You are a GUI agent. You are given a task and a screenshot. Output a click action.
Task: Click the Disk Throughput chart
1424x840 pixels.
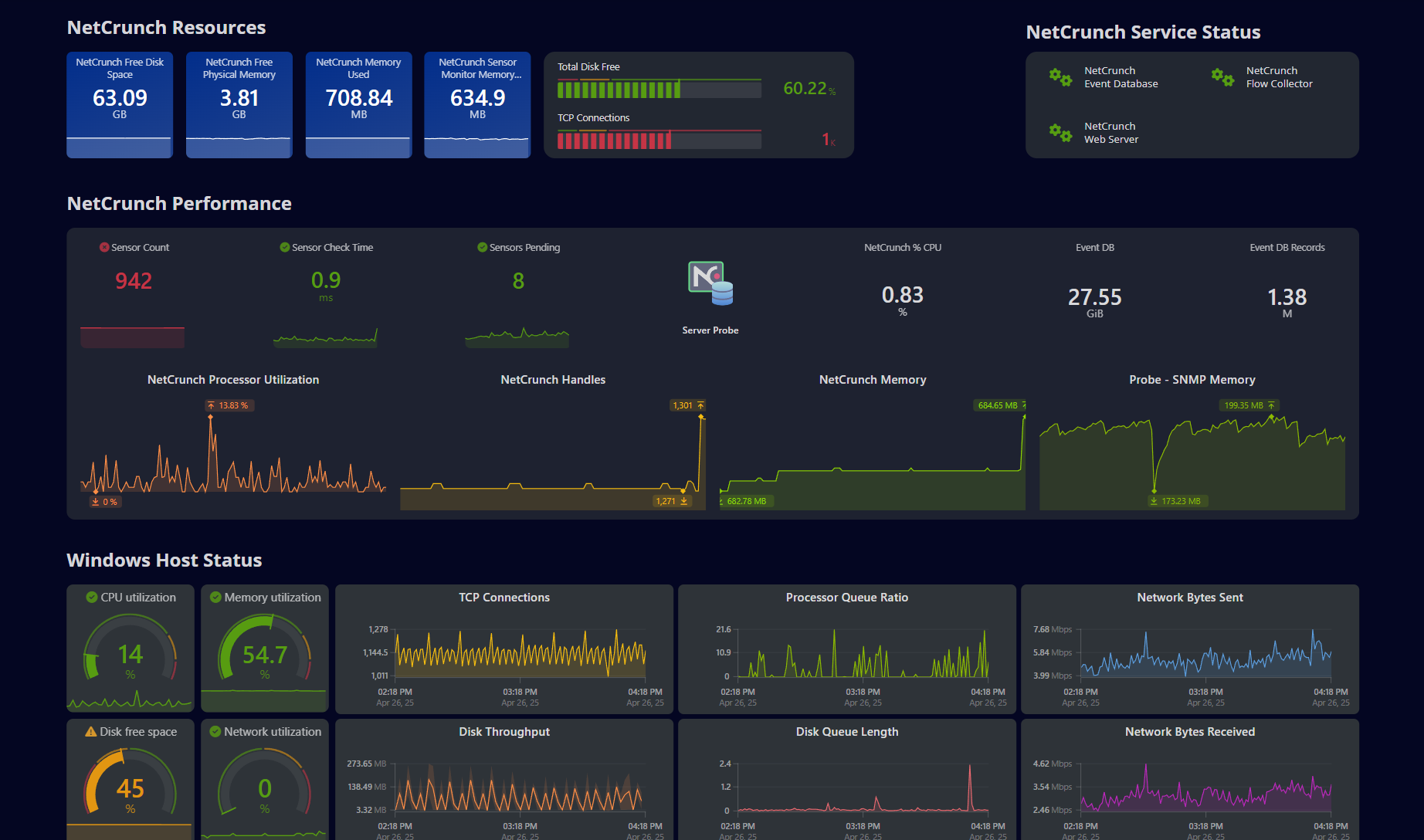[x=520, y=787]
